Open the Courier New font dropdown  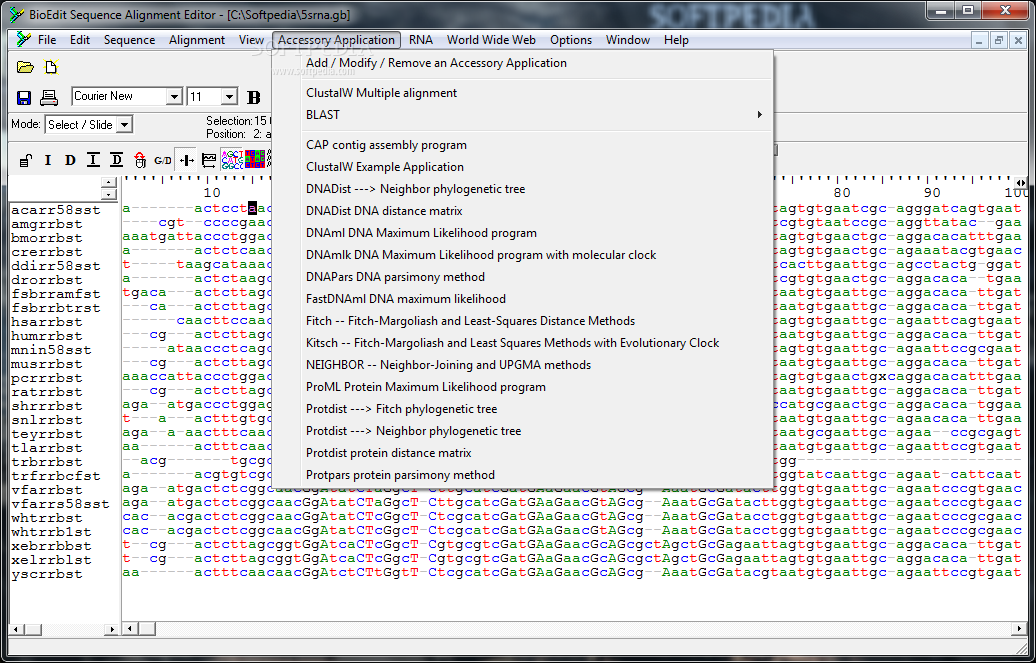(x=174, y=97)
